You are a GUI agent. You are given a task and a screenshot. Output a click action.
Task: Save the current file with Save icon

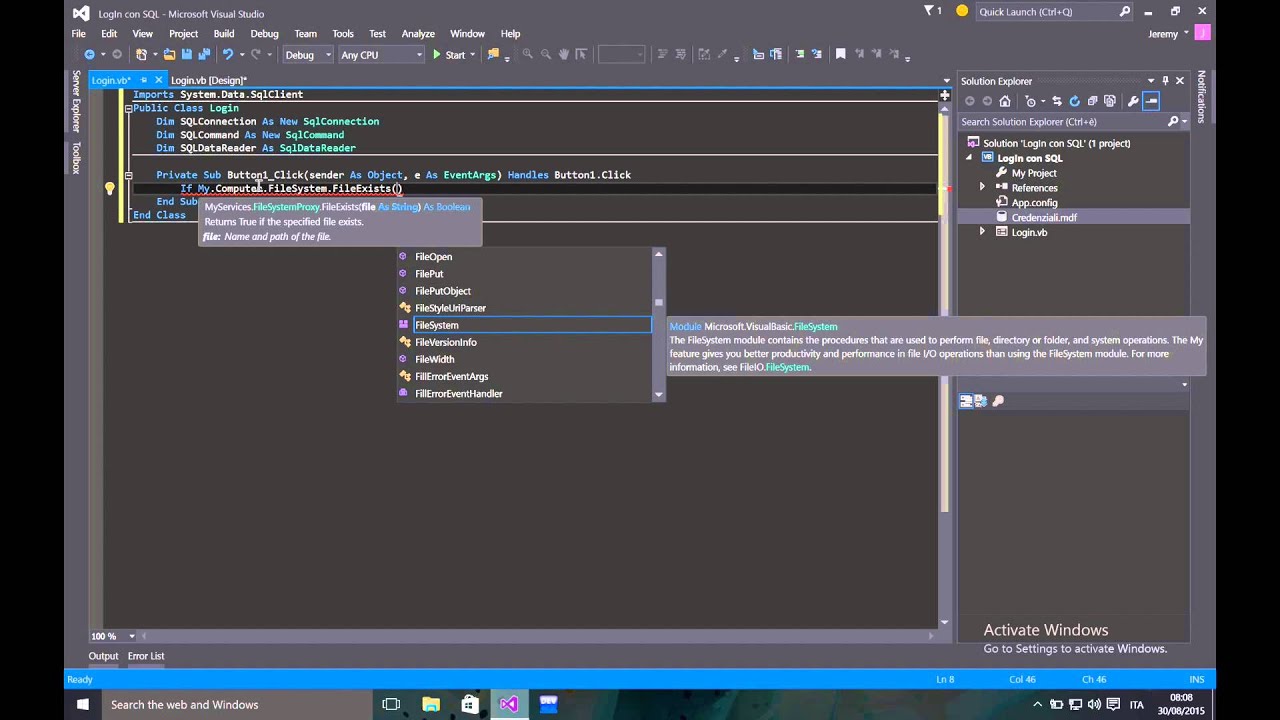click(x=187, y=55)
